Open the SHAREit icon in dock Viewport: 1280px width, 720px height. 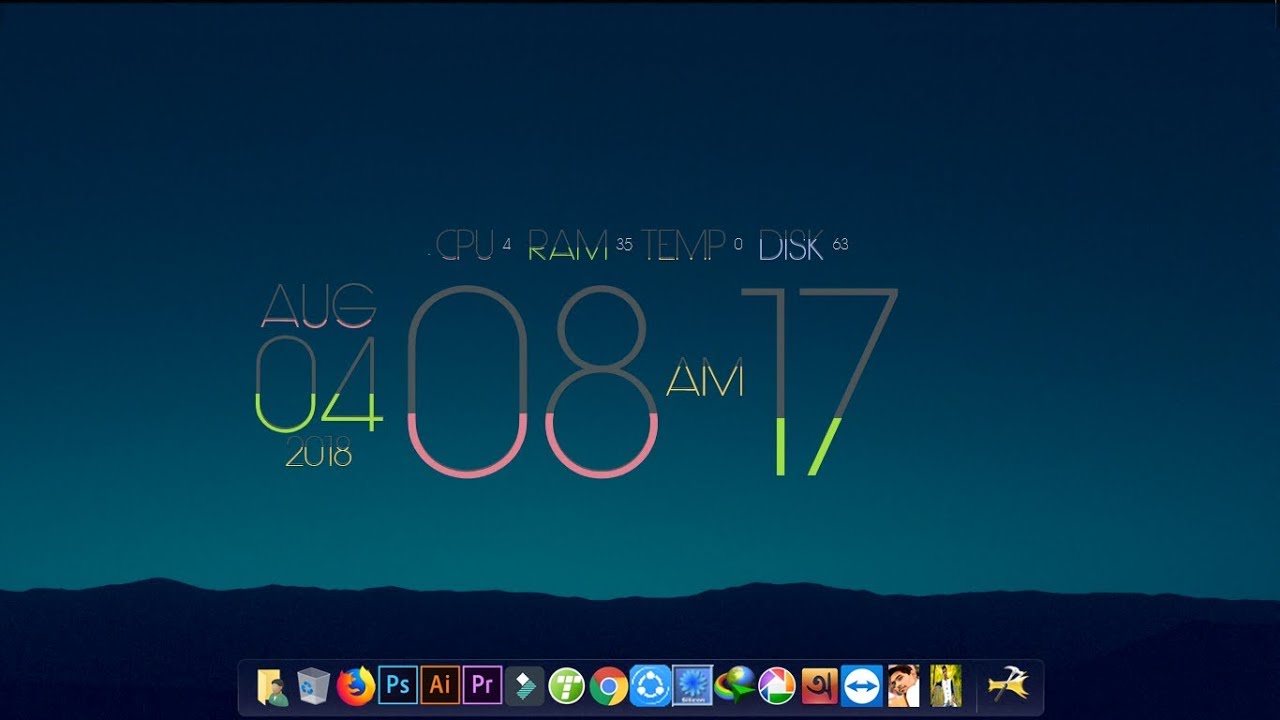(650, 686)
